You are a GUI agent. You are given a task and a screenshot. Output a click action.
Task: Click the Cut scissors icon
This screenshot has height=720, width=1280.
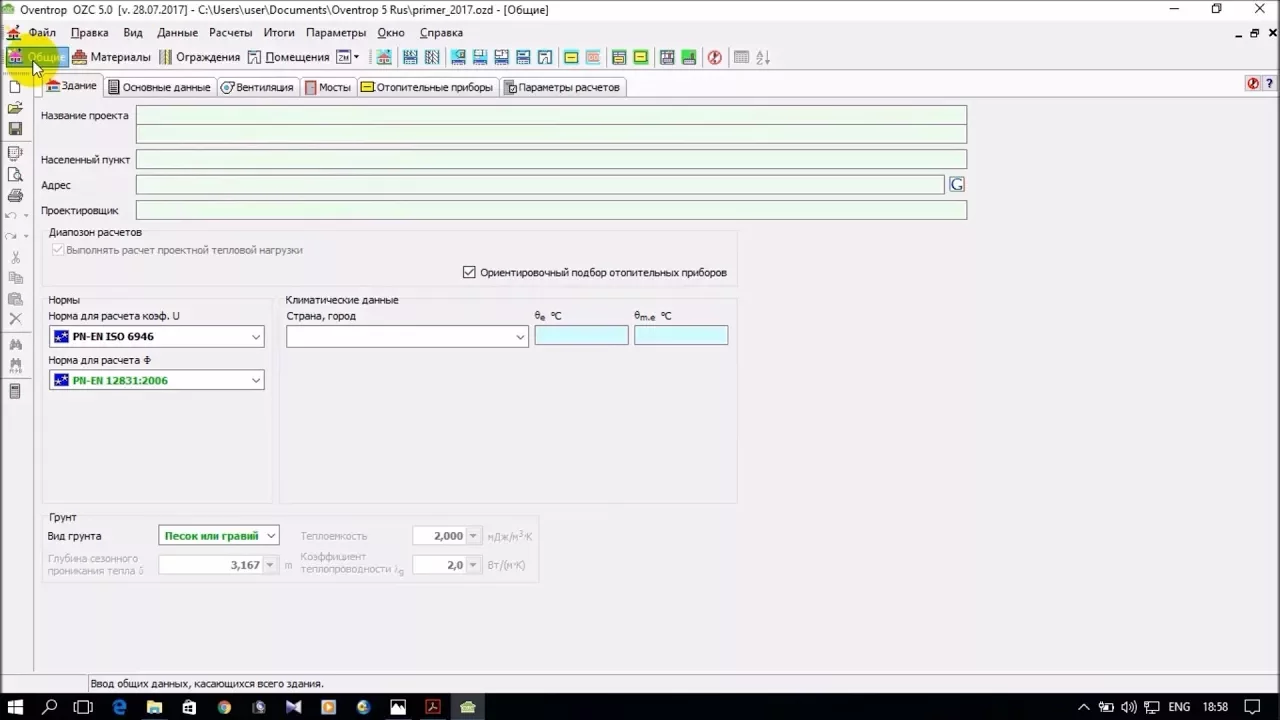click(15, 257)
